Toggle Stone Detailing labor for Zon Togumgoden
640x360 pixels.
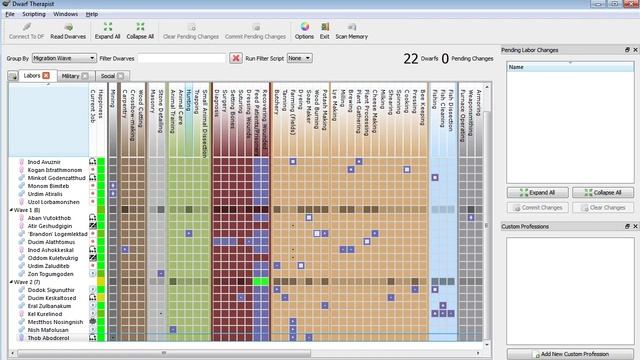pos(161,273)
